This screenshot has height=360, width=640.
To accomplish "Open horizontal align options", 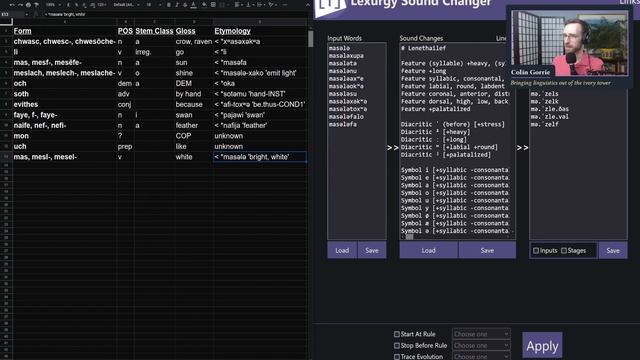I will pyautogui.click(x=238, y=5).
